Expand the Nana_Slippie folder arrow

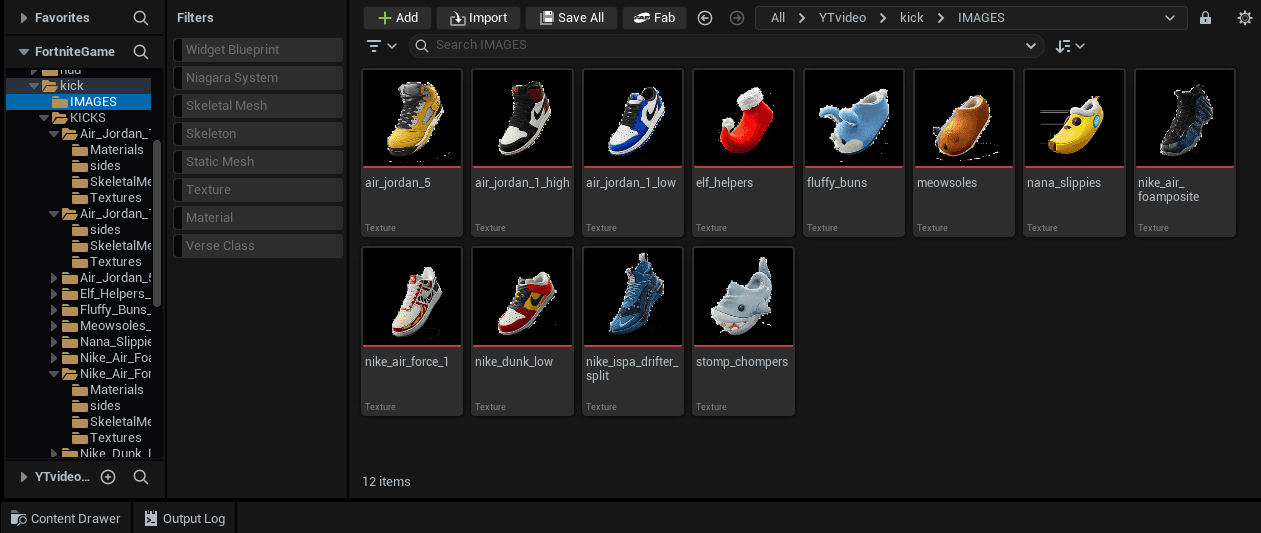click(55, 342)
